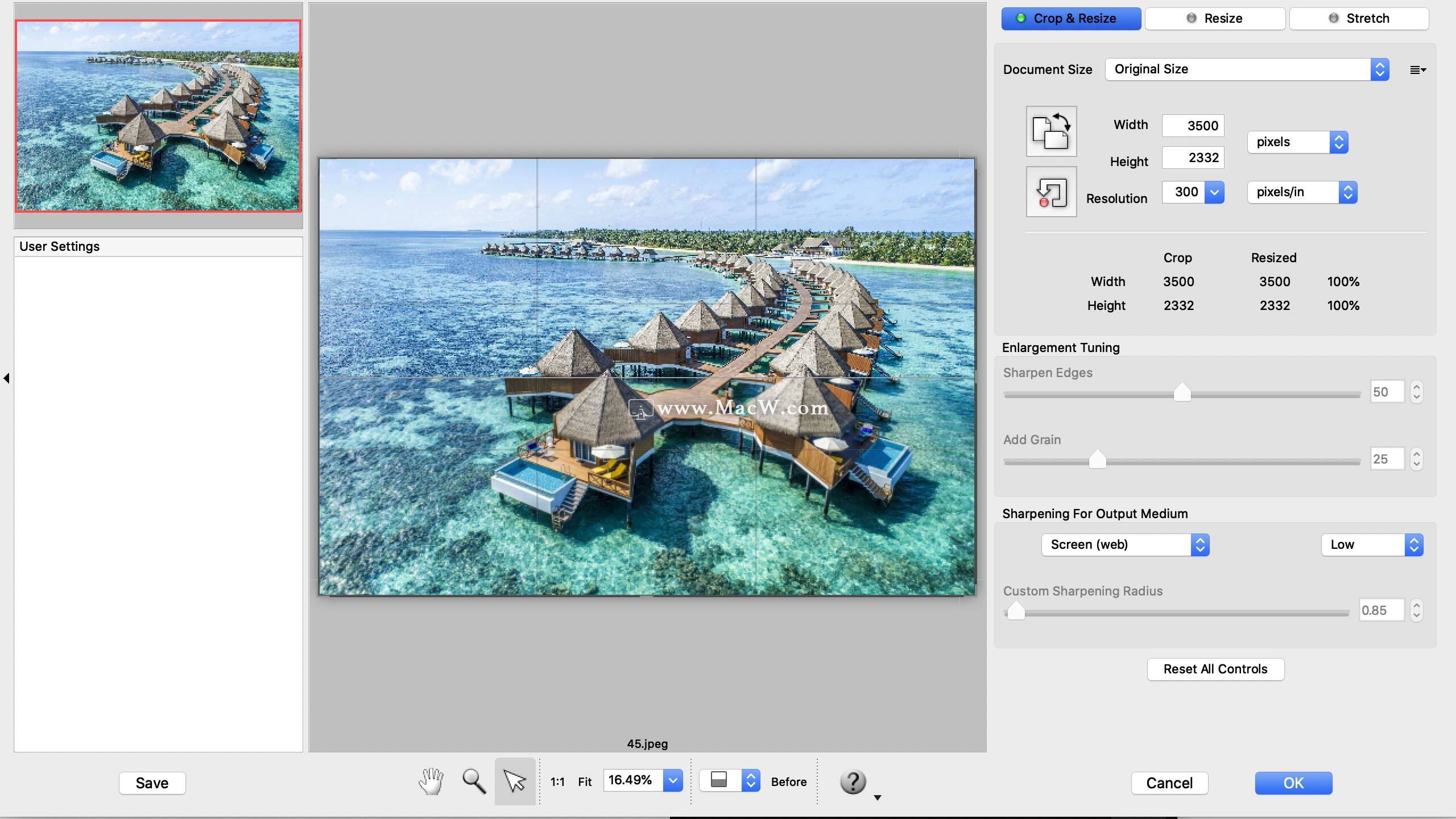Open the Low sharpening amount dropdown
This screenshot has width=1456, height=819.
[x=1372, y=545]
